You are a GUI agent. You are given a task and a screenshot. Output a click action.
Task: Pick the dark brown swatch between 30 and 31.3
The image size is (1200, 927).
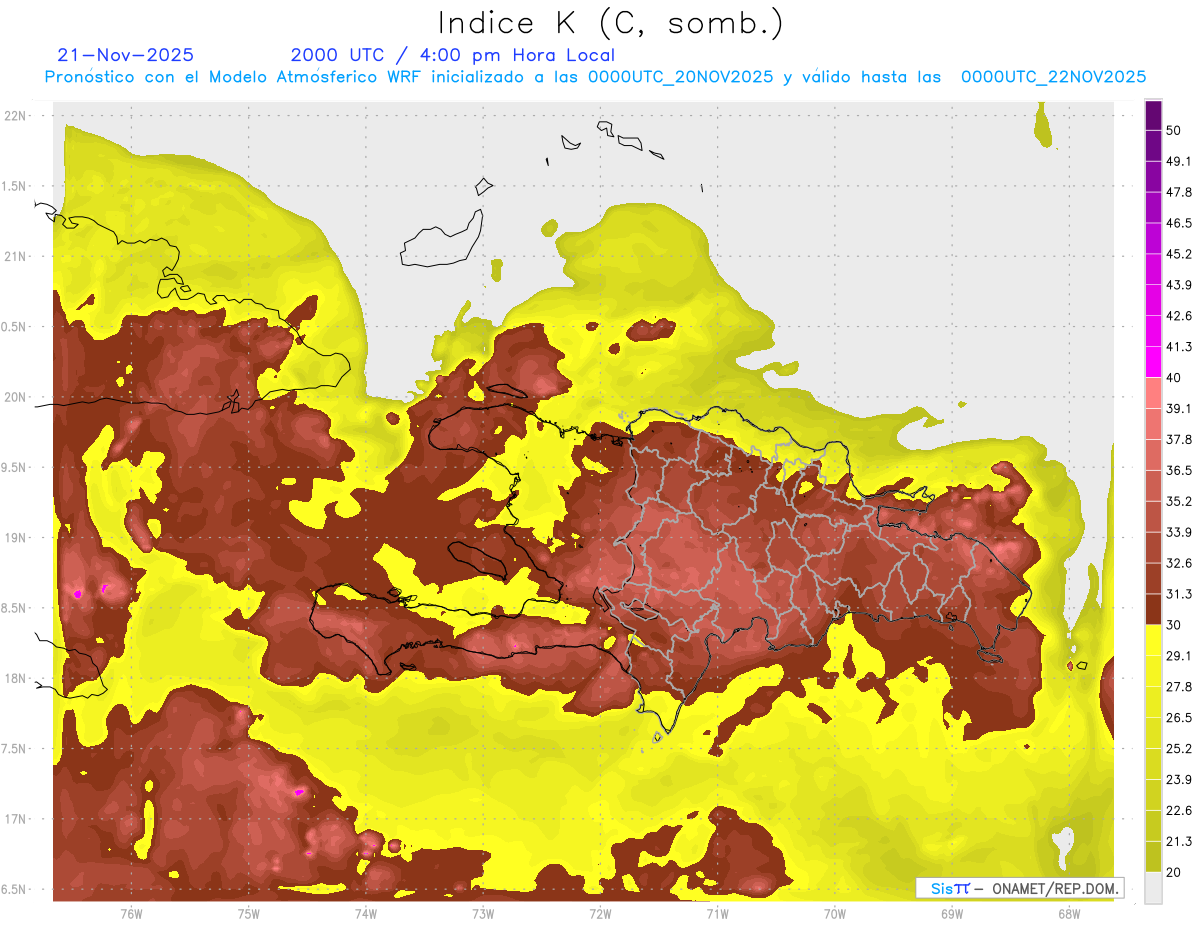coord(1153,609)
